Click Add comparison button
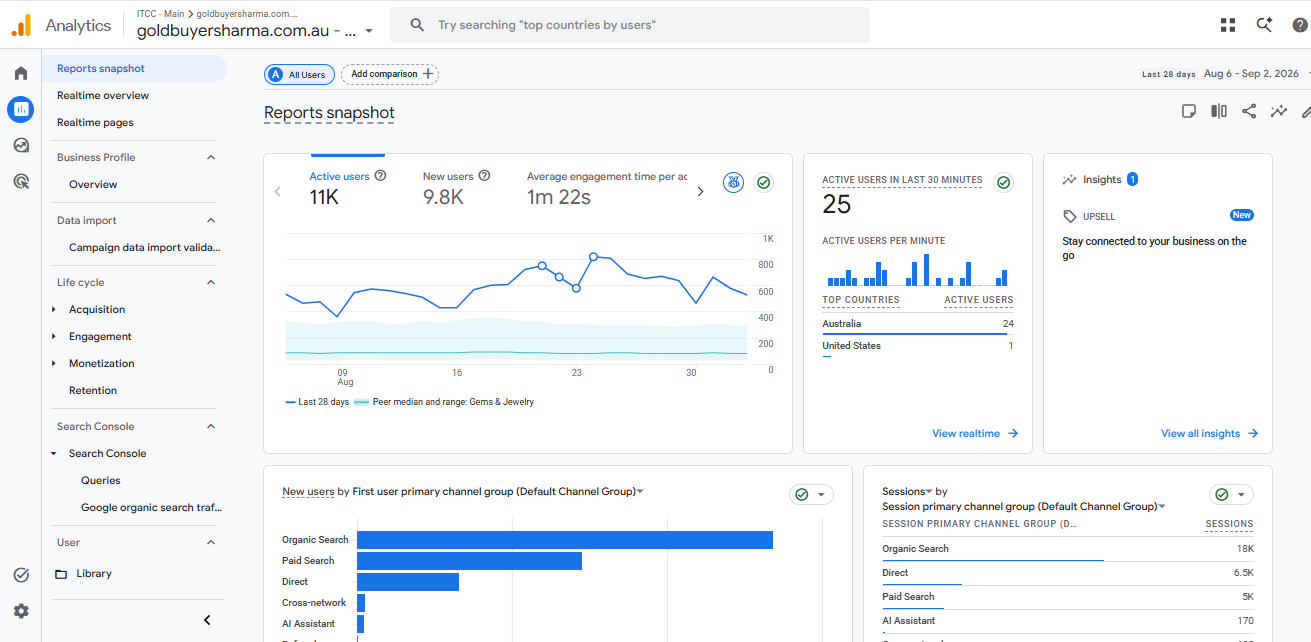 (x=390, y=74)
